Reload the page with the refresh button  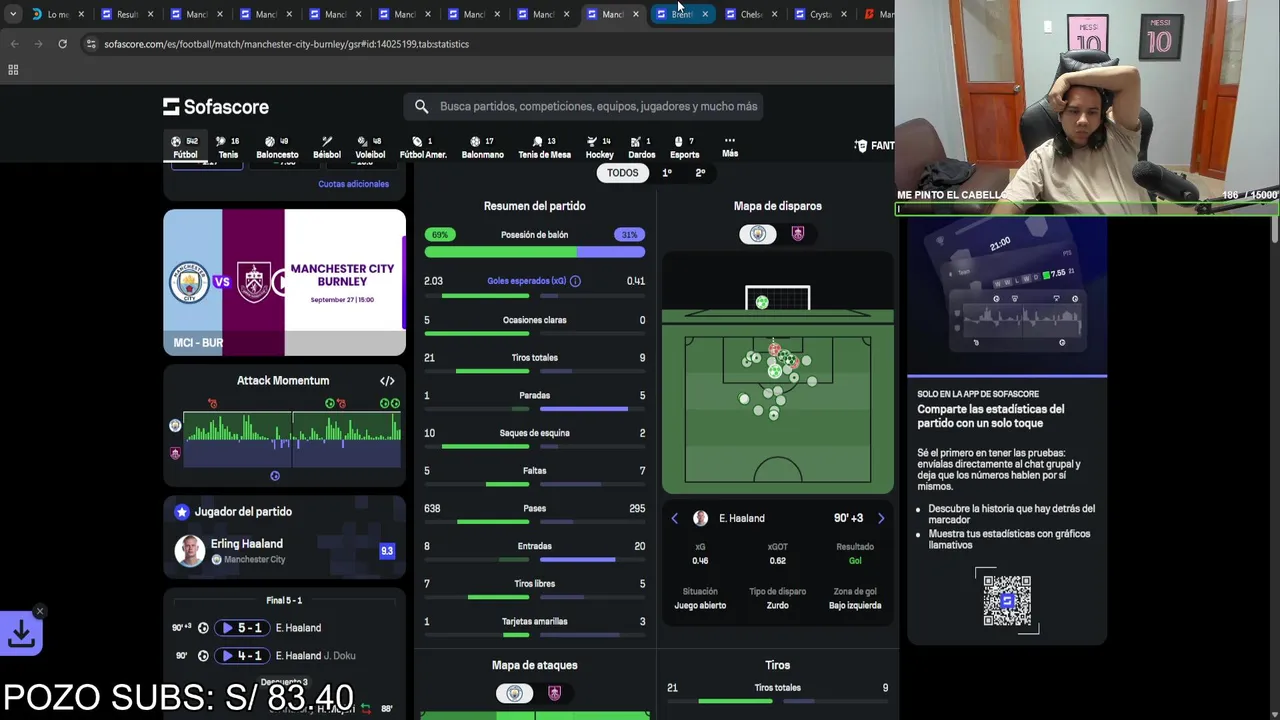[x=62, y=44]
